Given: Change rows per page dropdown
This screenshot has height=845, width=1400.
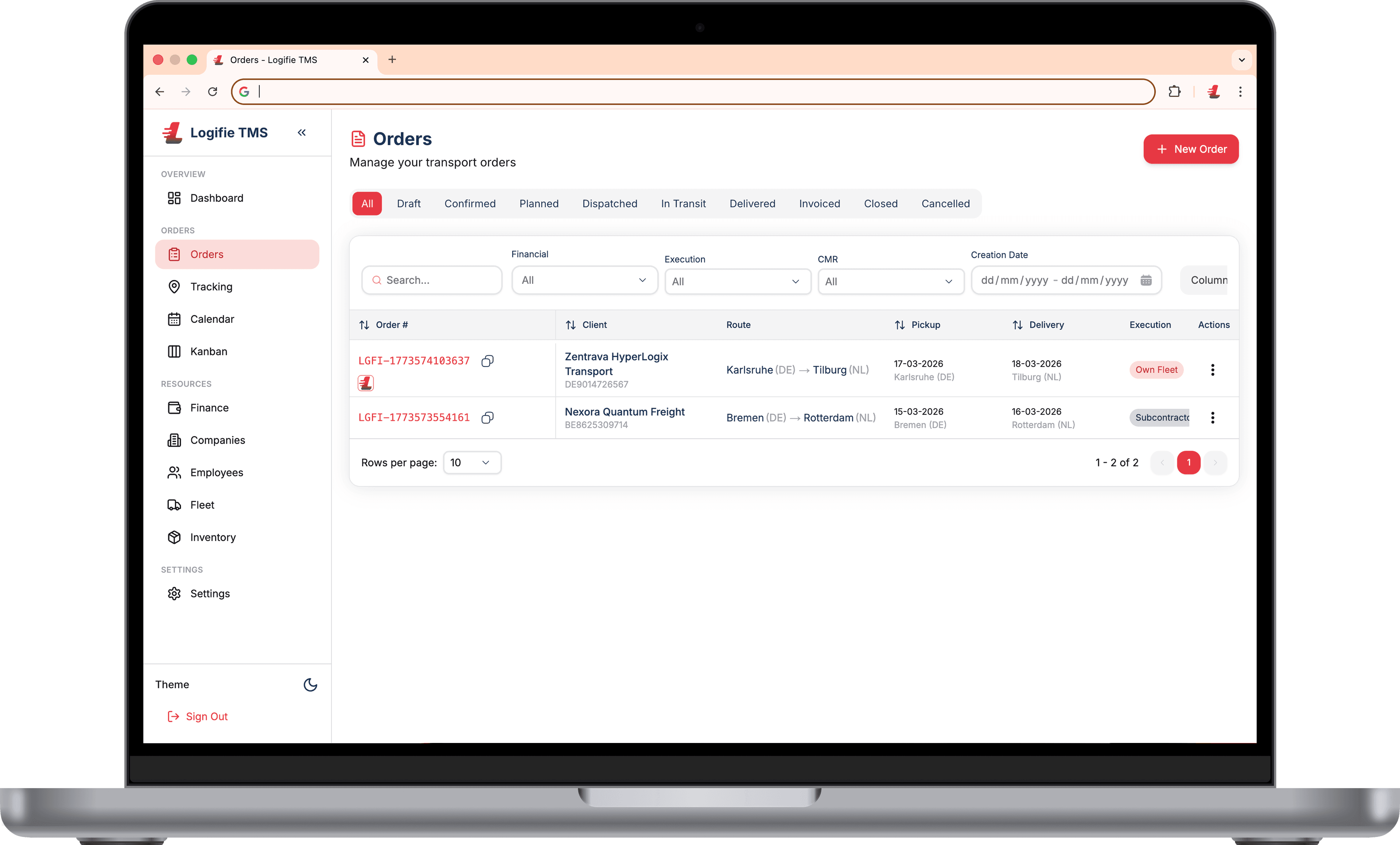Looking at the screenshot, I should click(x=472, y=463).
